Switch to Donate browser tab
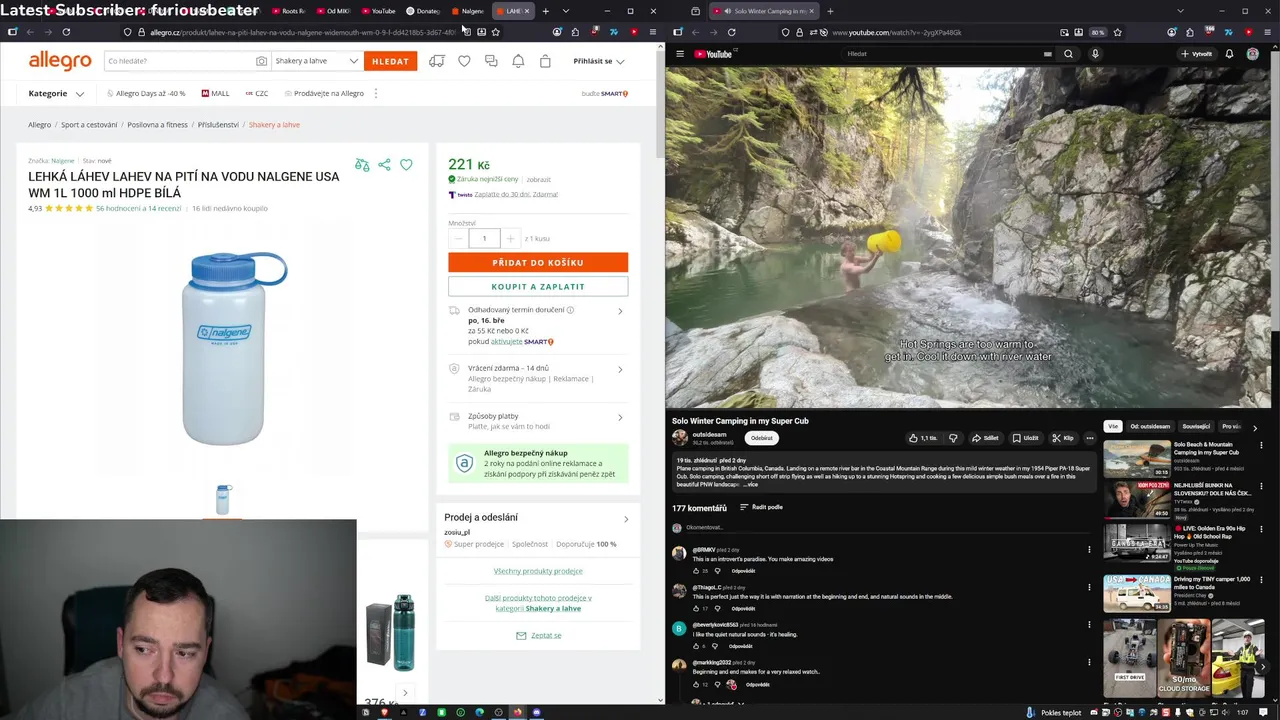1280x720 pixels. point(424,11)
